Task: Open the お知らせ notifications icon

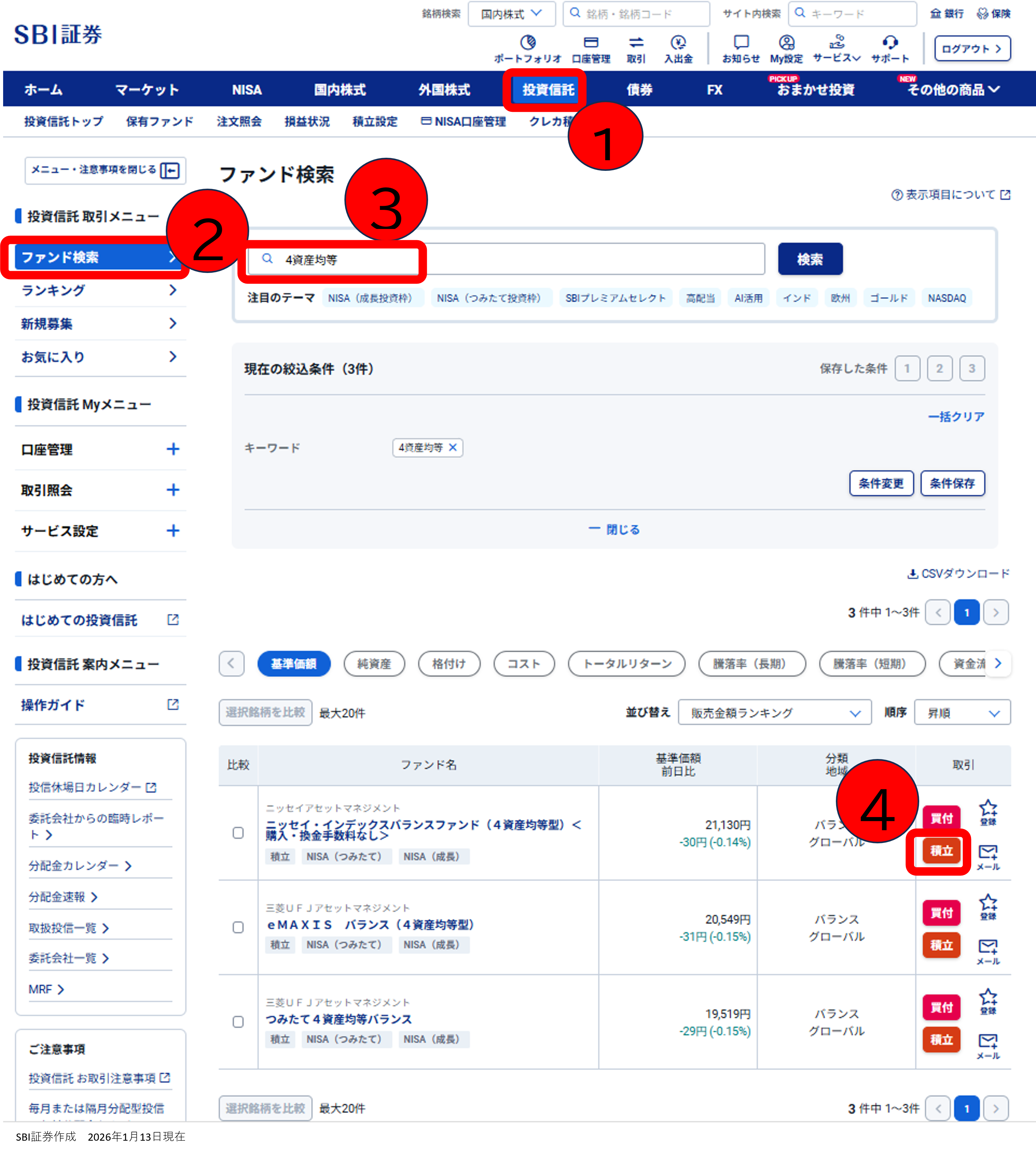Action: [x=741, y=43]
